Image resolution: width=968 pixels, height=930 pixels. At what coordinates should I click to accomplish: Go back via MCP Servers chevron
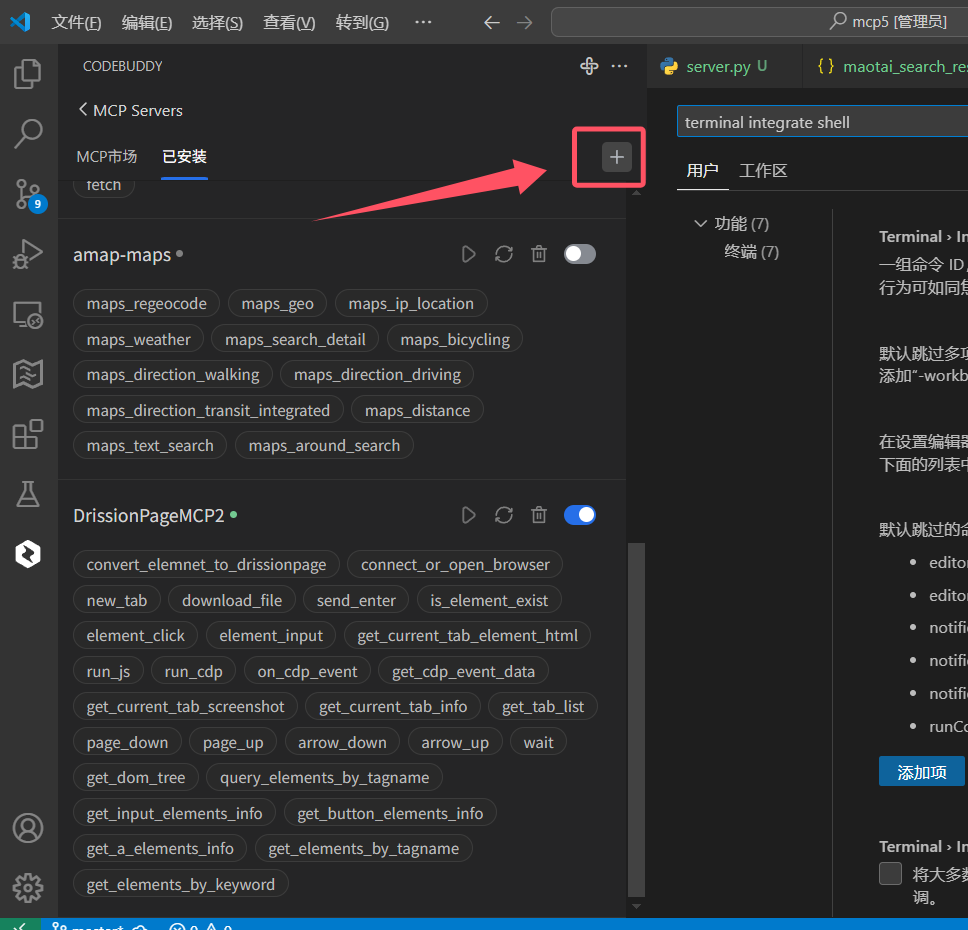click(83, 110)
